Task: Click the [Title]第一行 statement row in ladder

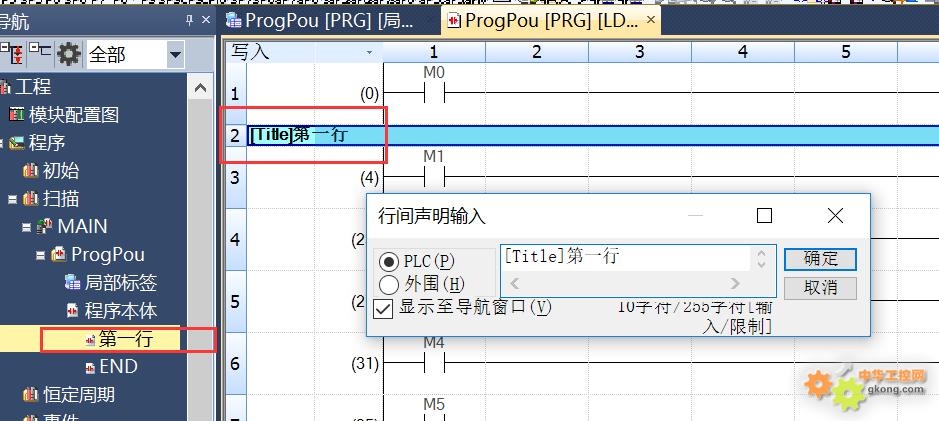Action: coord(593,135)
